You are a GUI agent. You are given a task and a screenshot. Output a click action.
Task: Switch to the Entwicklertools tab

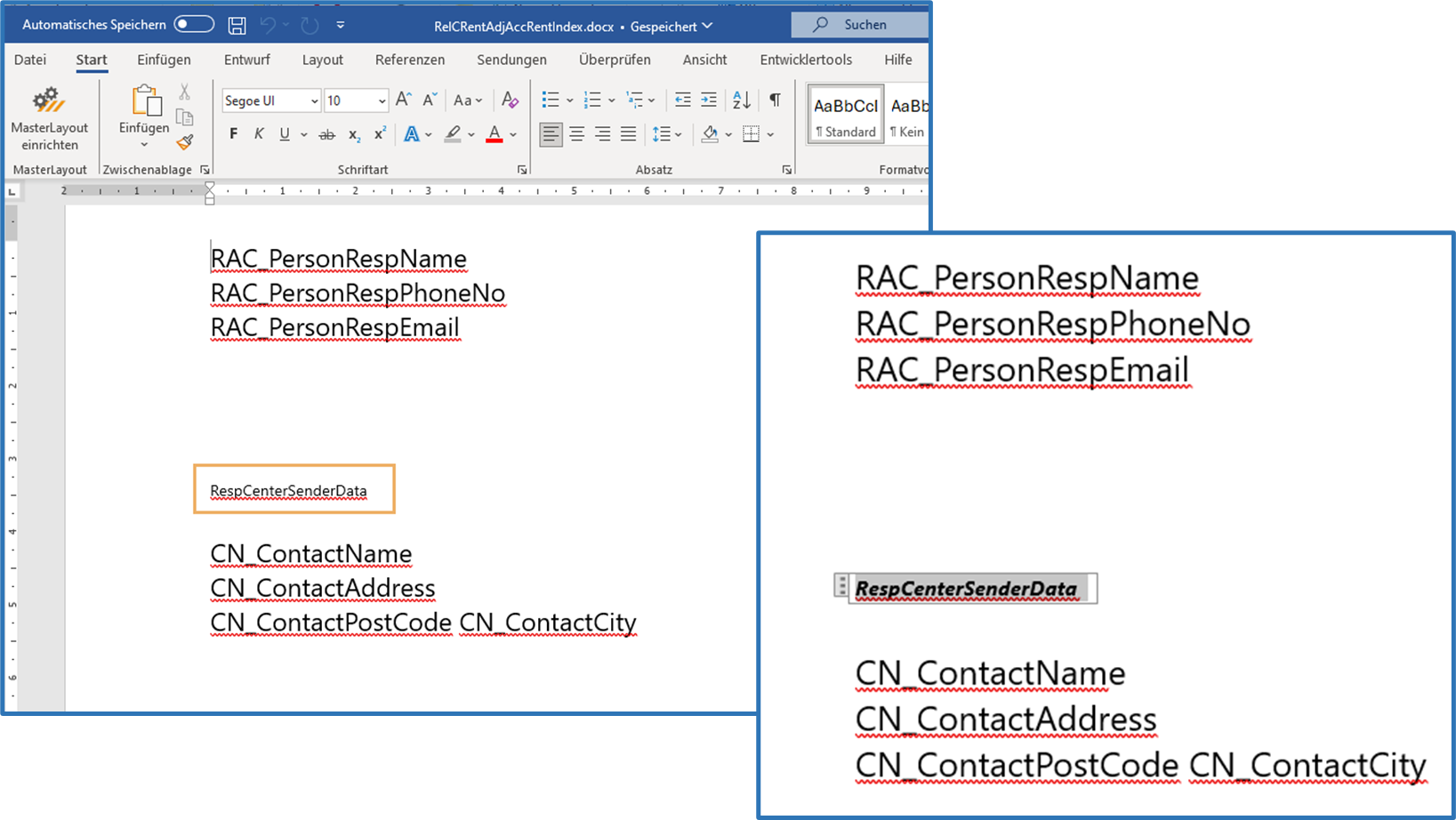click(805, 60)
